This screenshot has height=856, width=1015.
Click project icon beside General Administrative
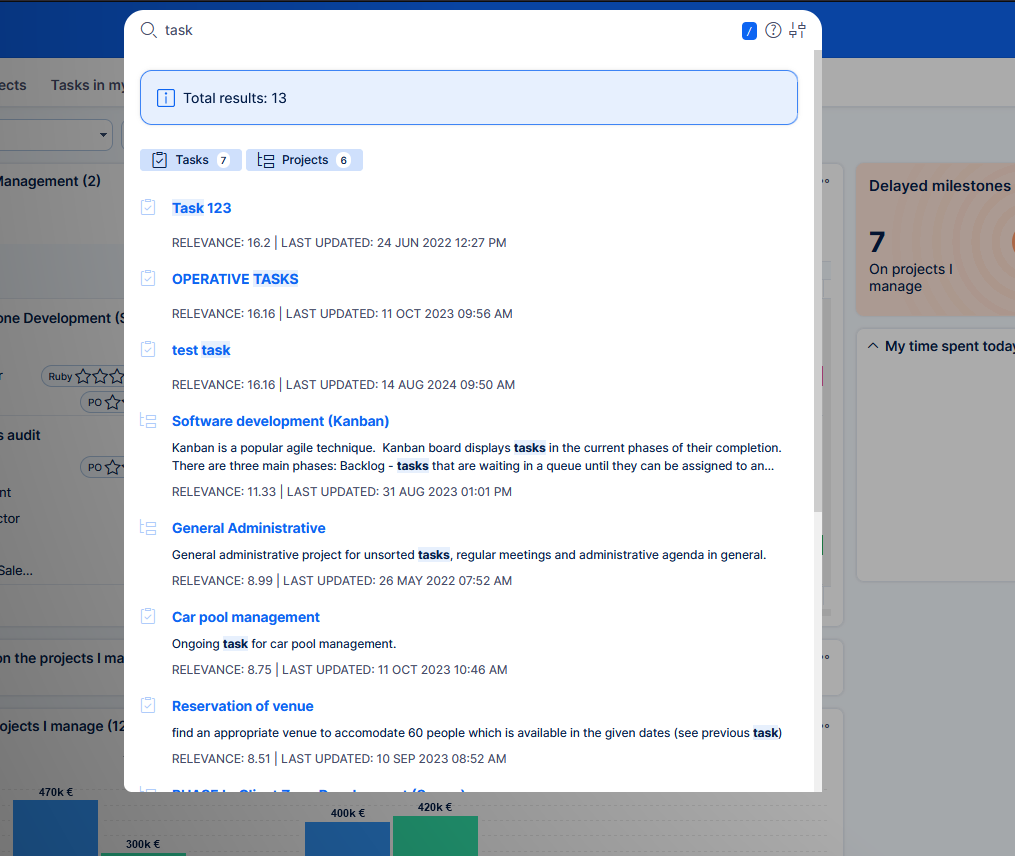(x=148, y=528)
